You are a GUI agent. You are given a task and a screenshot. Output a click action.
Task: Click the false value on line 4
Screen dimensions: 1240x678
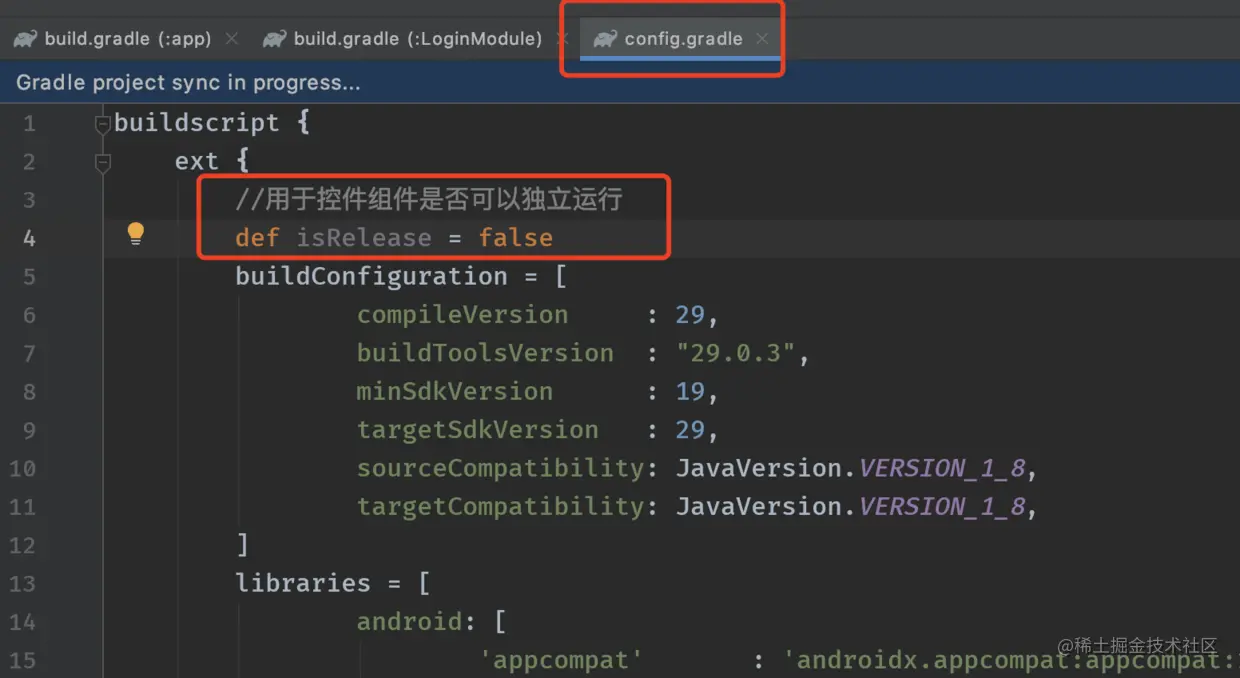point(516,238)
